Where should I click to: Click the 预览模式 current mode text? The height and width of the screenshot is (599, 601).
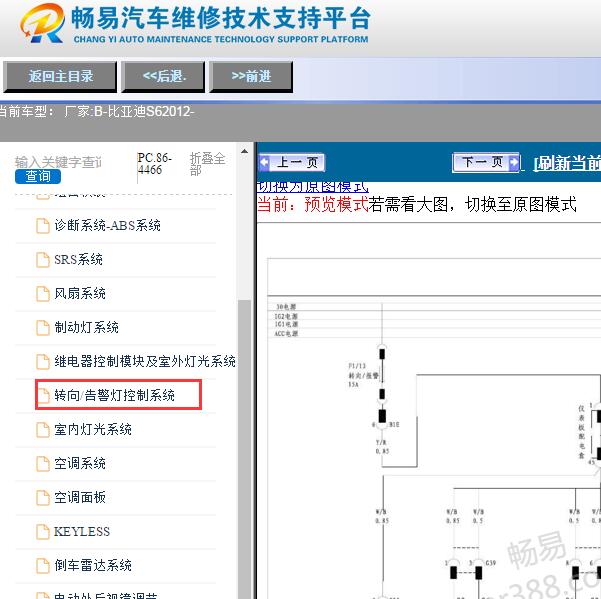click(x=336, y=204)
